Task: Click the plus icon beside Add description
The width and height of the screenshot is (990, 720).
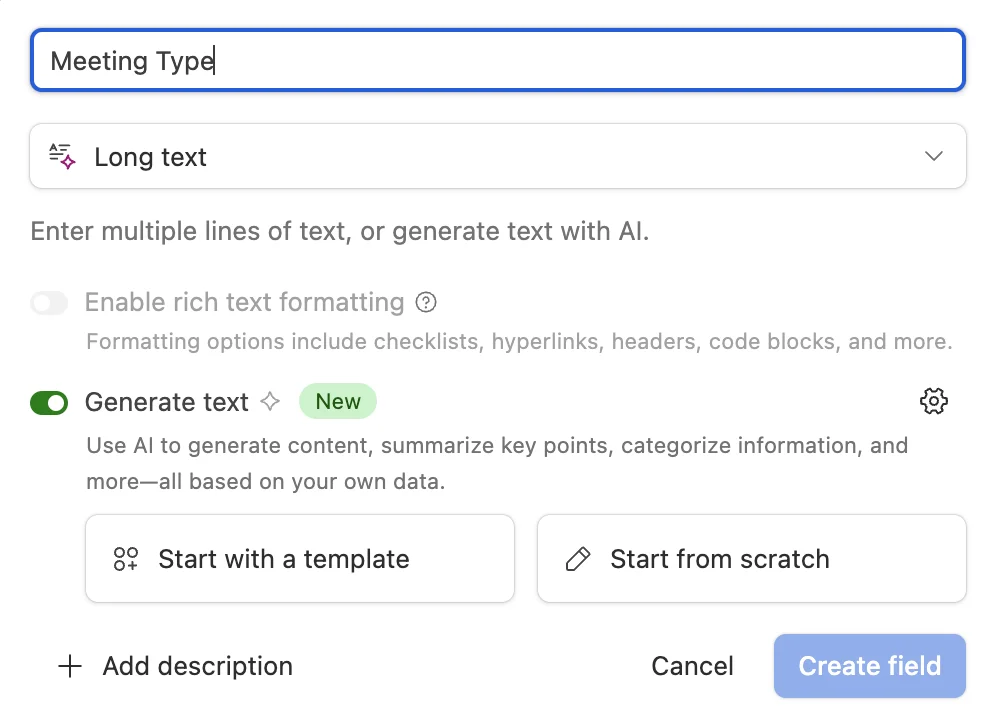Action: coord(70,666)
